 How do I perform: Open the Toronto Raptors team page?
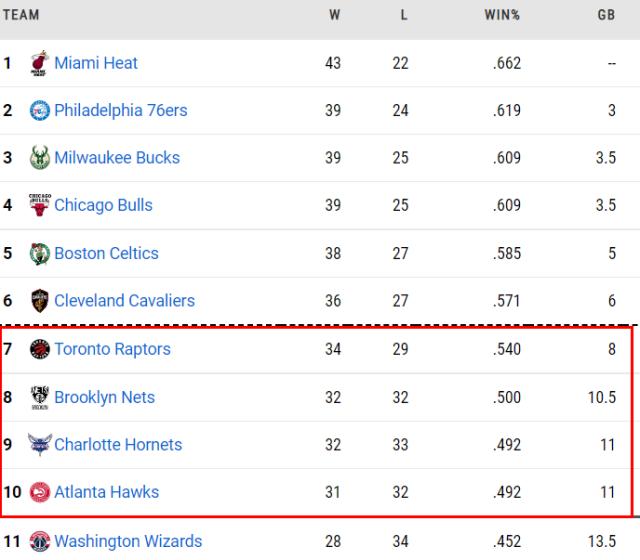[x=112, y=349]
